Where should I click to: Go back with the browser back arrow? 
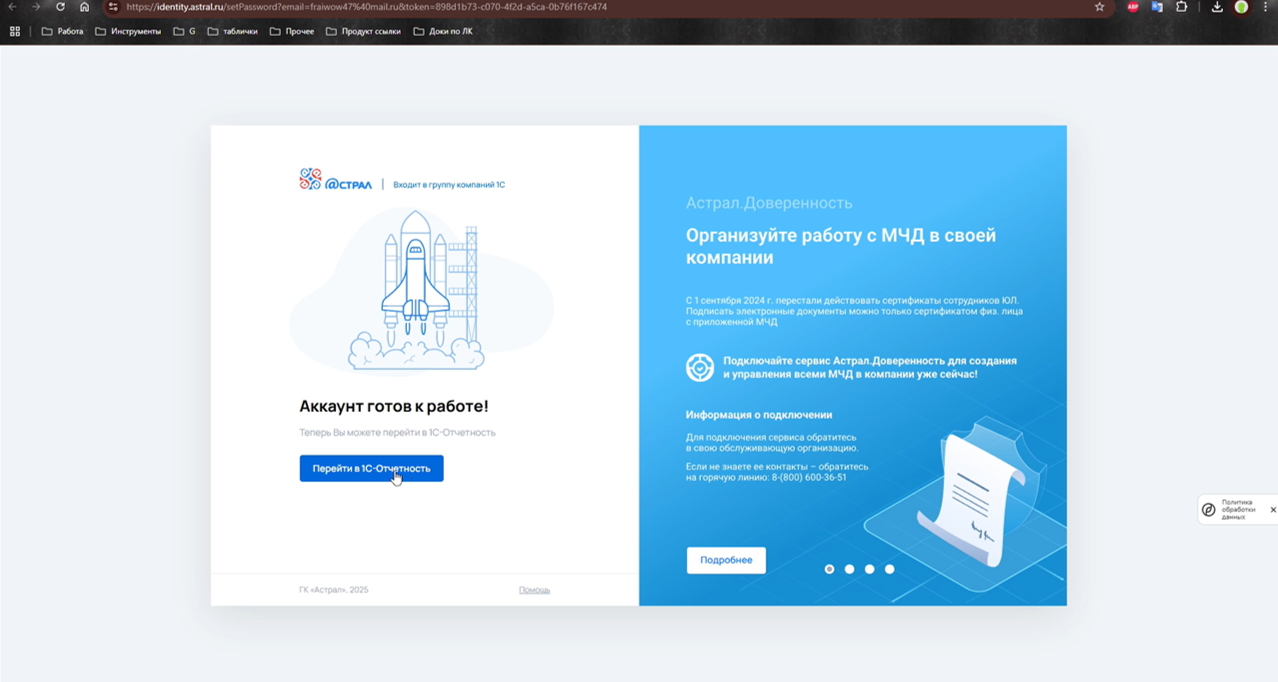coord(12,7)
